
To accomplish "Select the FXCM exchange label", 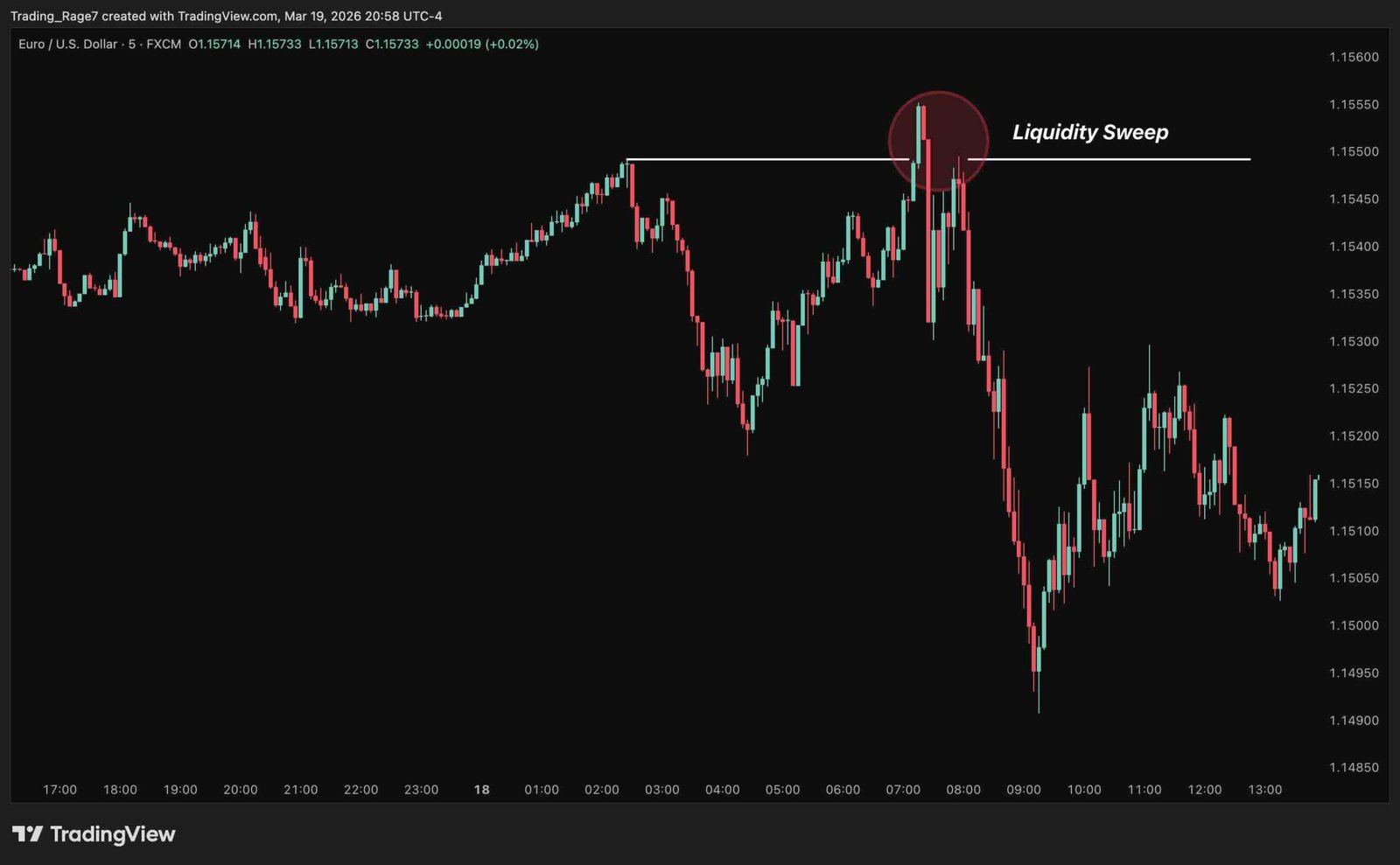I will [164, 44].
